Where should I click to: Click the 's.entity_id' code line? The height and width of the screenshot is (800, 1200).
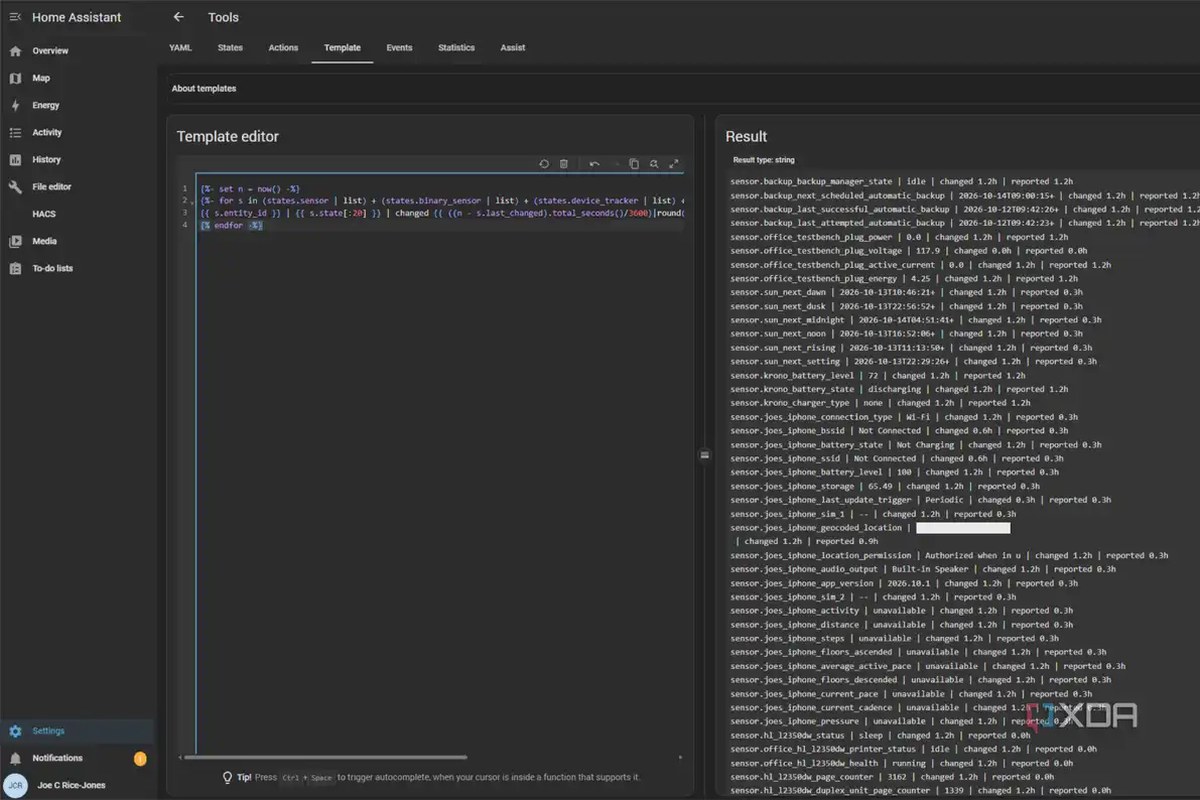(x=442, y=213)
